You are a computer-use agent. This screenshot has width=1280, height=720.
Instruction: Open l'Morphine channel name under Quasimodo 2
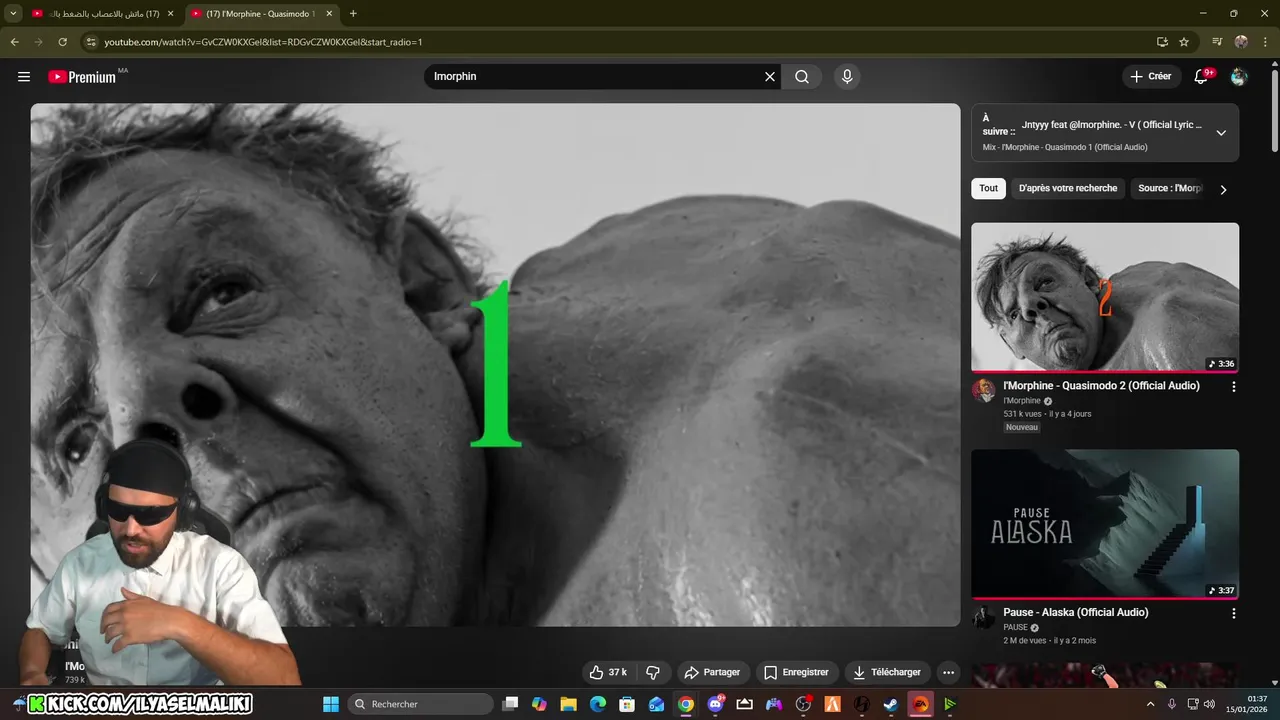point(1023,401)
